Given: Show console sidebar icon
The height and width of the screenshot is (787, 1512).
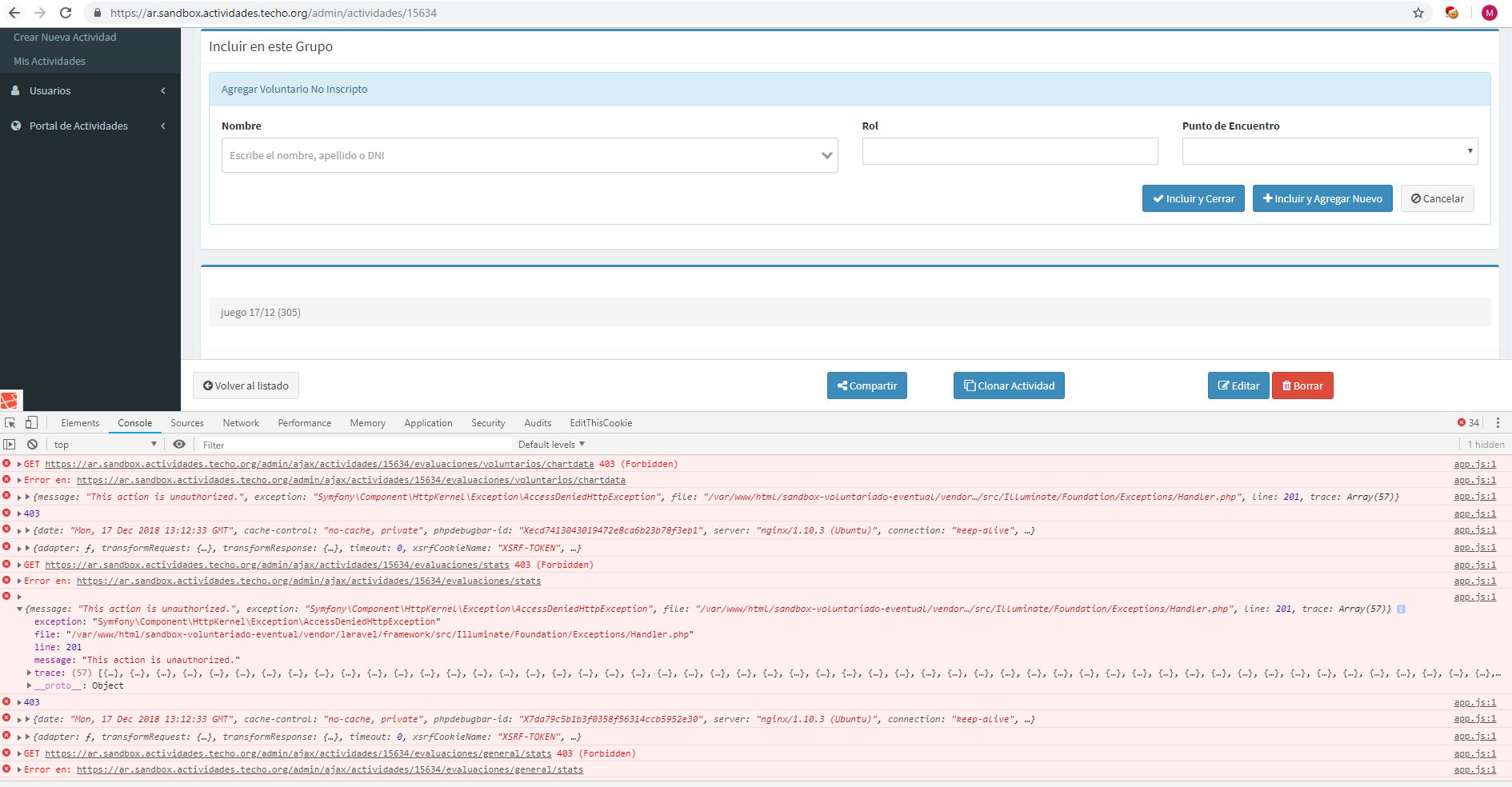Looking at the screenshot, I should click(x=10, y=444).
